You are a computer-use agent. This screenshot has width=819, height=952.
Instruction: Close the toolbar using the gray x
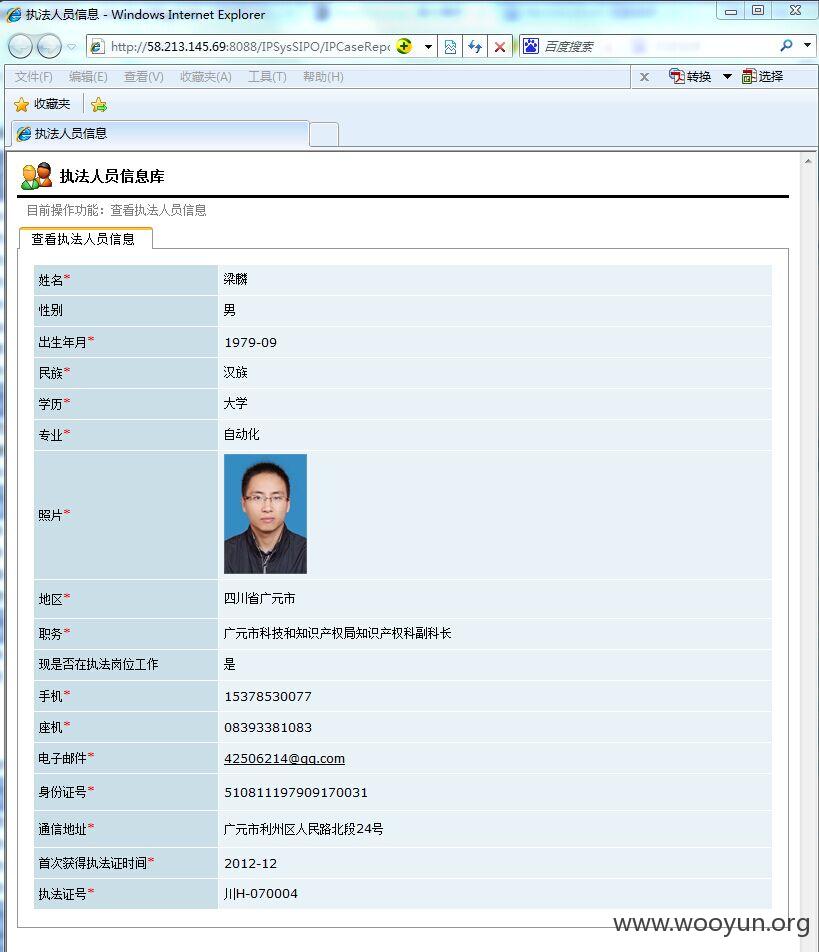644,77
